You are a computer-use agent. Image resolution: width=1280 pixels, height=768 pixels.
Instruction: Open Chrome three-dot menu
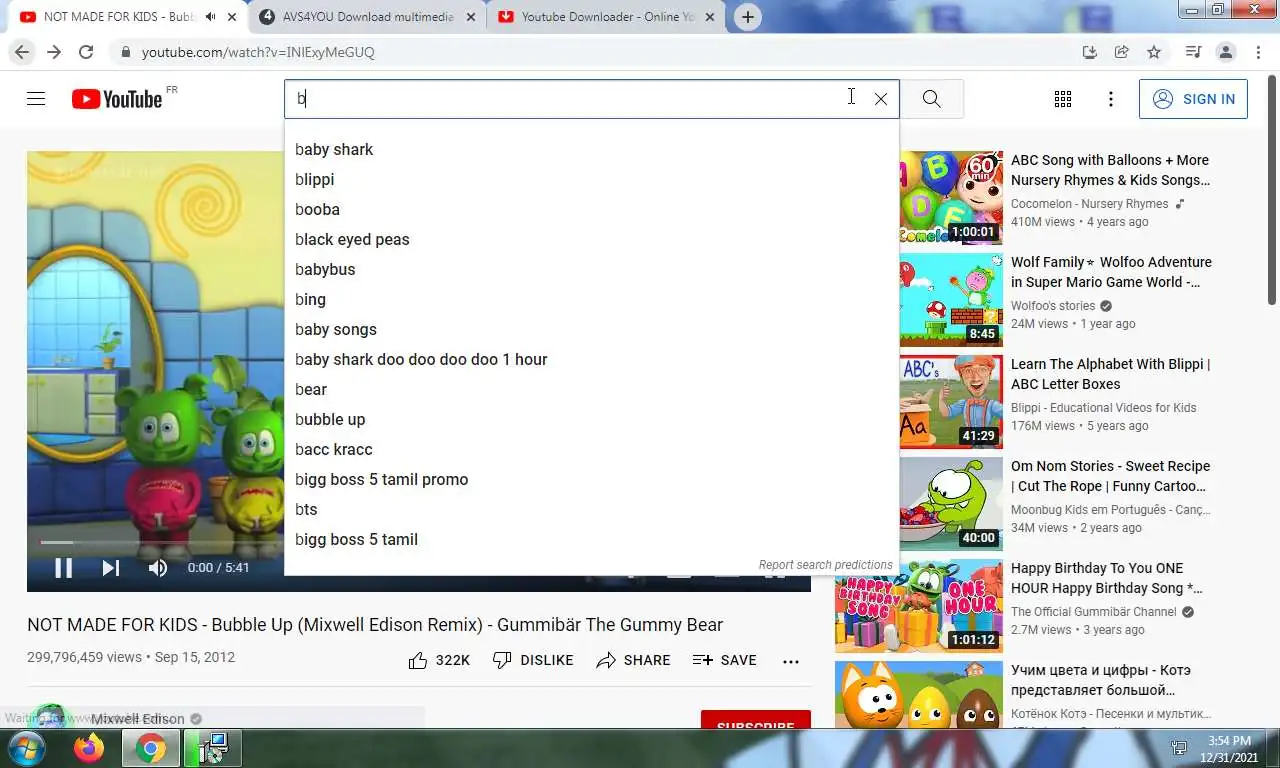pyautogui.click(x=1257, y=52)
